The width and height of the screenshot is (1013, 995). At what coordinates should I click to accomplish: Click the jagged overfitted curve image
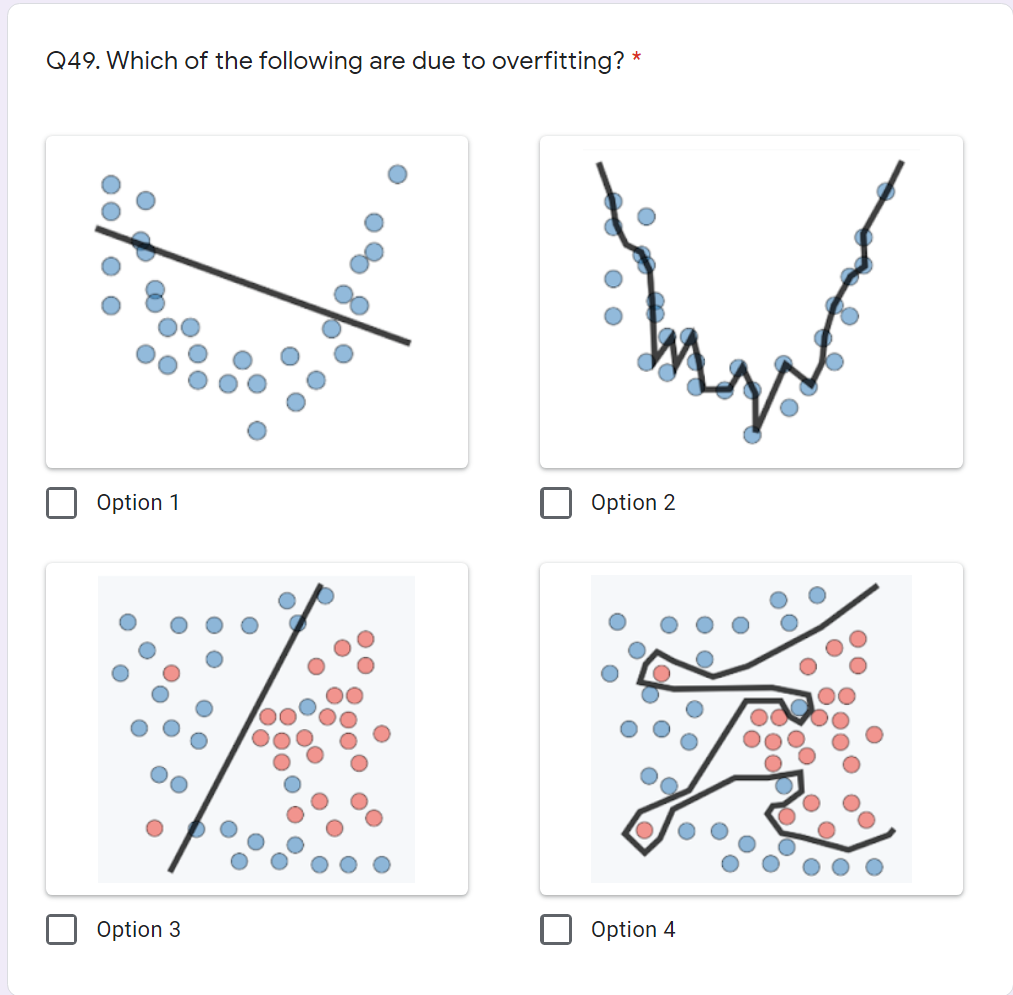[x=750, y=300]
